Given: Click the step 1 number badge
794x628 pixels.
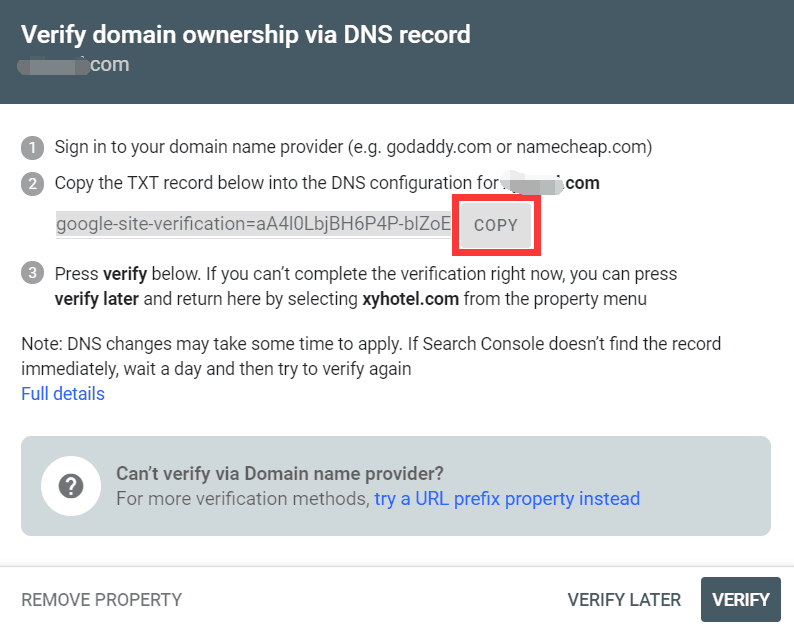Looking at the screenshot, I should click(x=33, y=148).
